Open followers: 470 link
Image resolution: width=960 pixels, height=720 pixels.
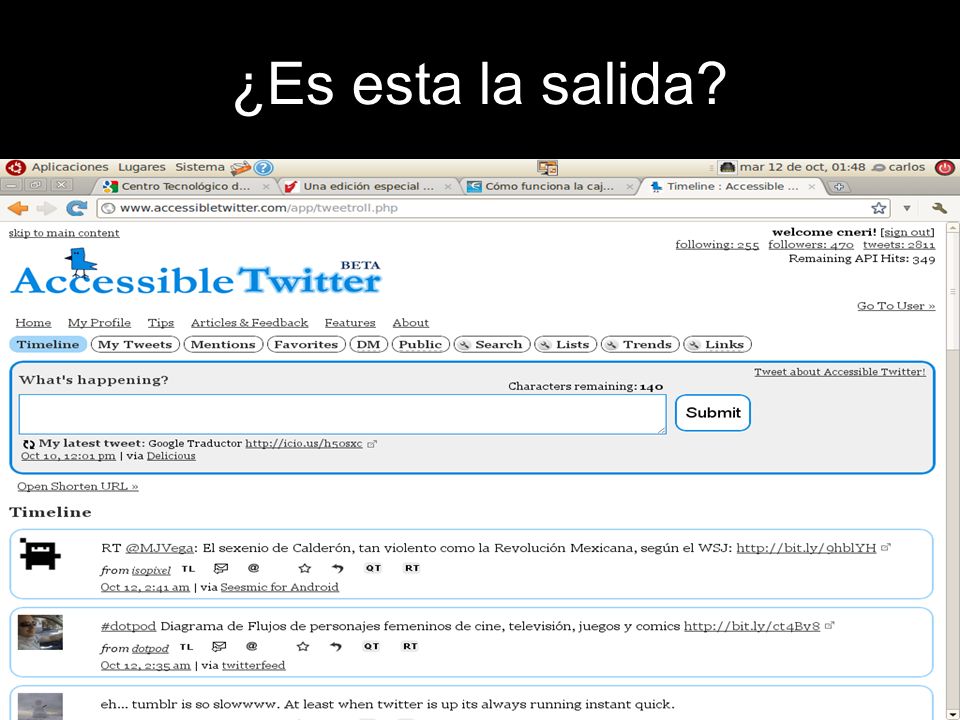point(811,245)
